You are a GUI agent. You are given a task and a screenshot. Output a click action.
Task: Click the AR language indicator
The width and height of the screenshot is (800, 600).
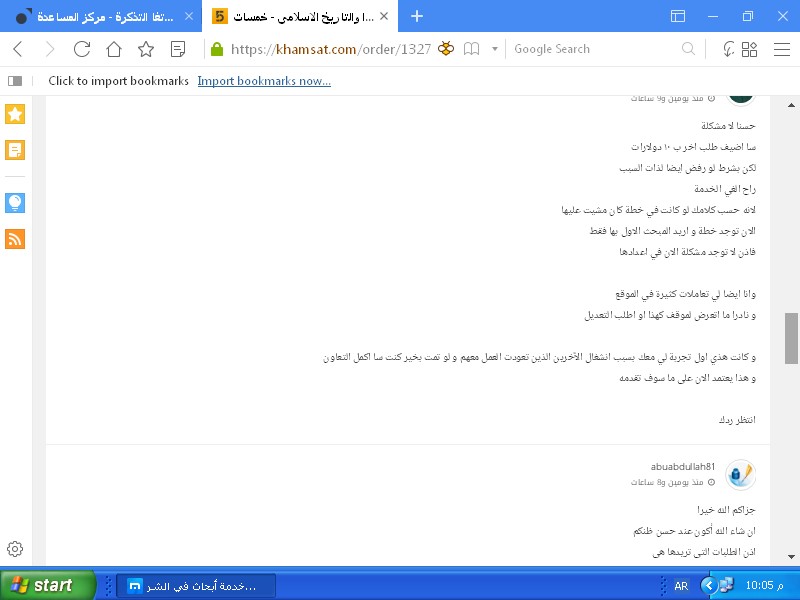pyautogui.click(x=681, y=586)
